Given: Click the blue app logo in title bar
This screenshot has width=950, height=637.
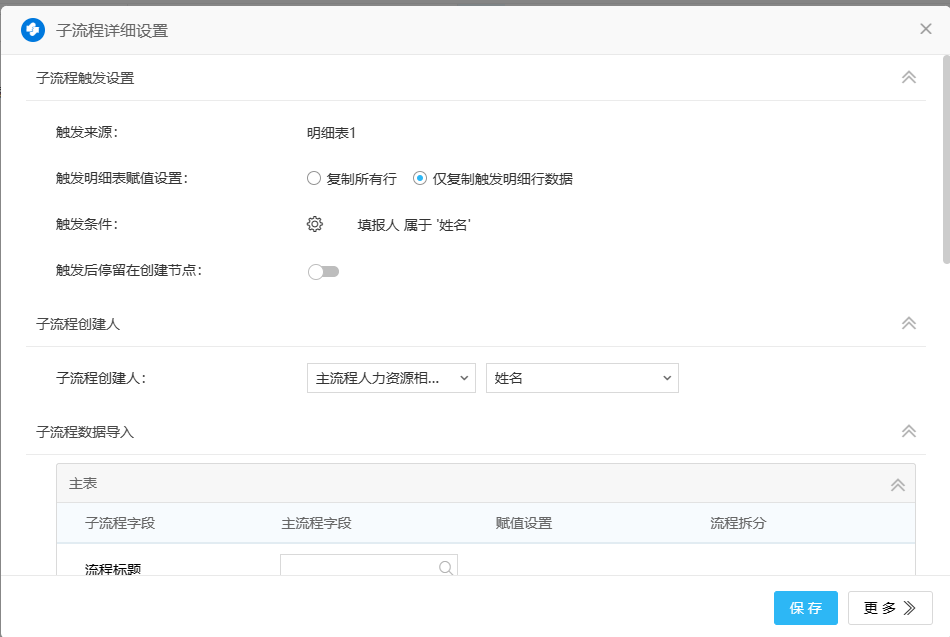Looking at the screenshot, I should 33,30.
